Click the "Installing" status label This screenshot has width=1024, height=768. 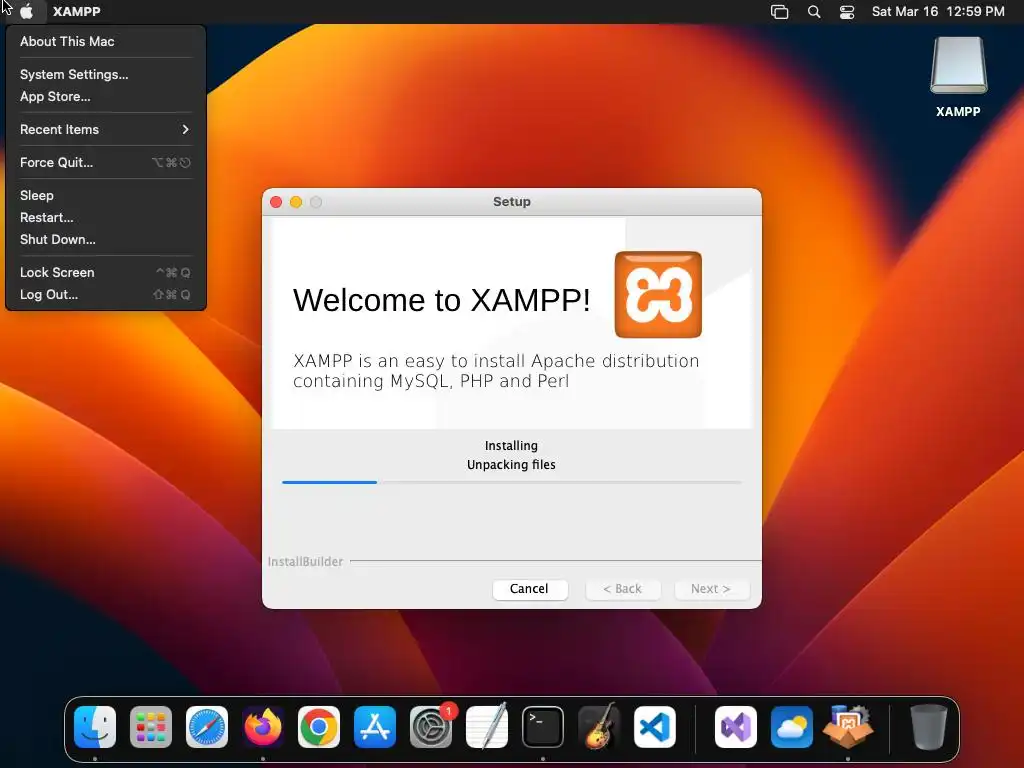(x=511, y=445)
